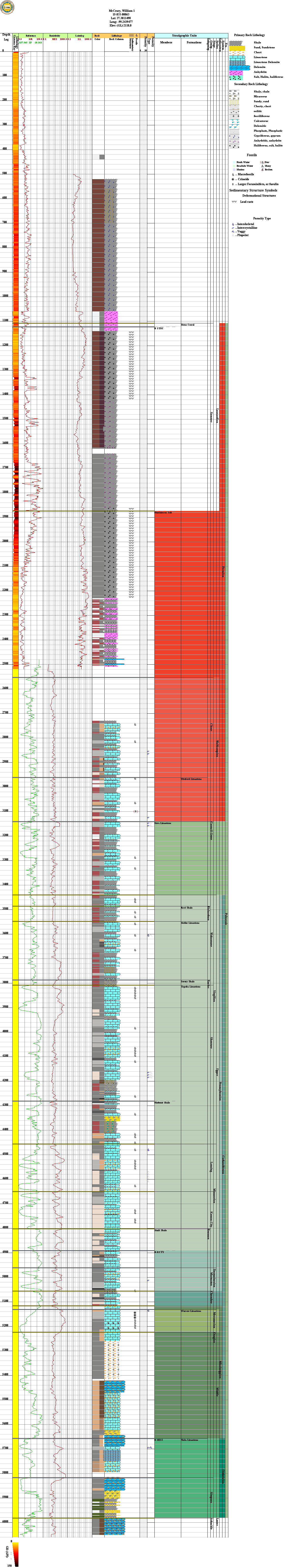Click the 'Laterlog' track header
Screen dimensions: 286x1568
80,36
